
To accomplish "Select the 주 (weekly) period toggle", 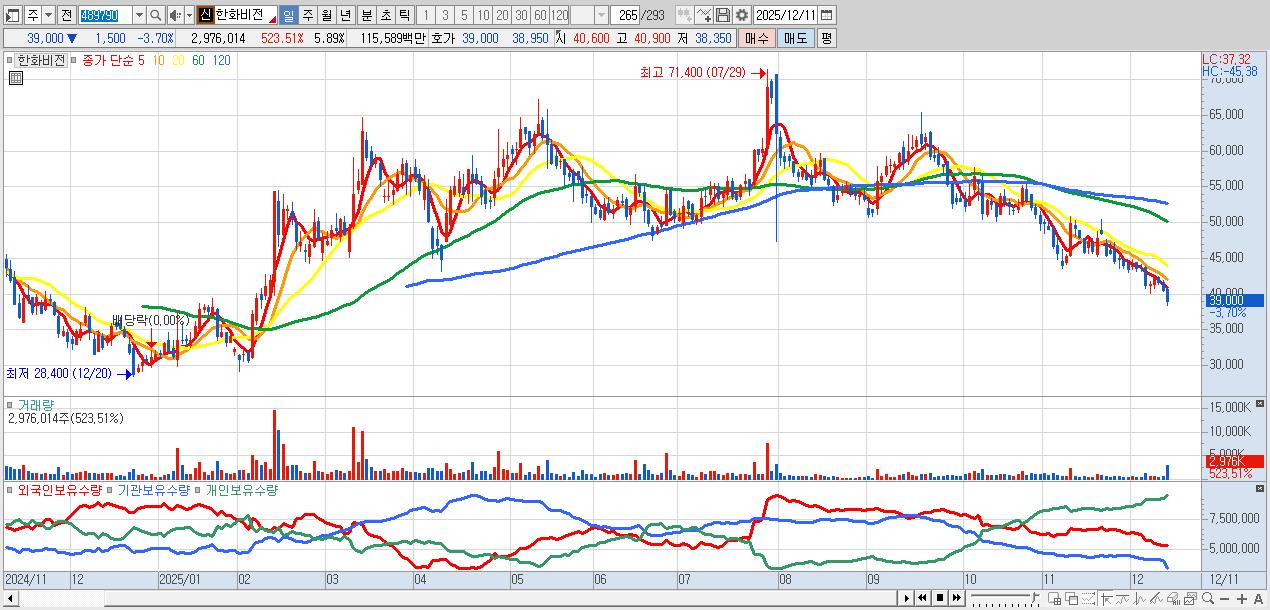I will coord(308,15).
